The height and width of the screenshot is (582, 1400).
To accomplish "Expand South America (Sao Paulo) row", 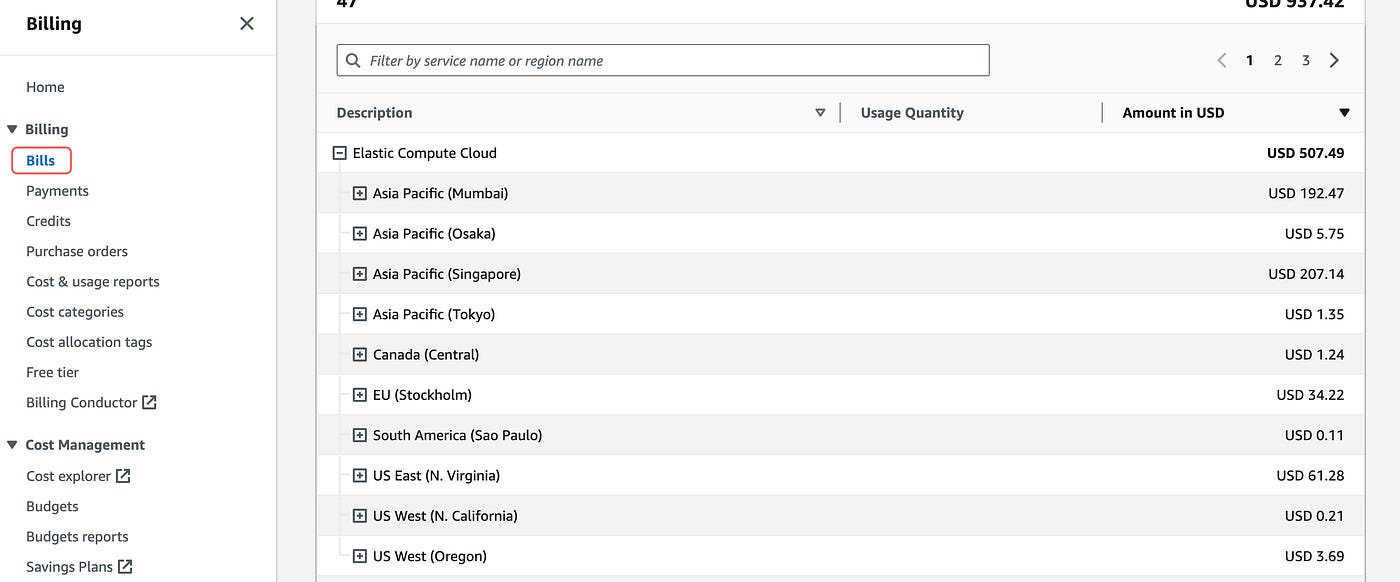I will pyautogui.click(x=360, y=435).
